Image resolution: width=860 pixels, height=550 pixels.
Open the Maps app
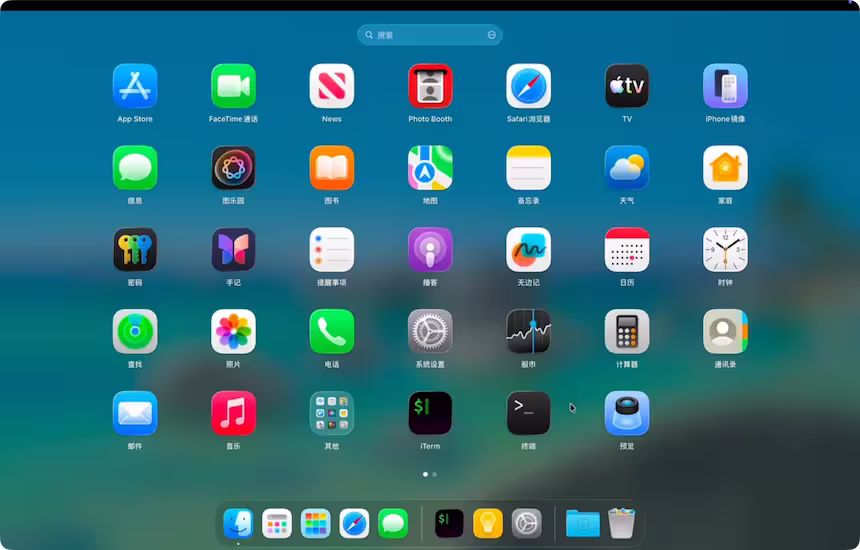click(x=430, y=168)
